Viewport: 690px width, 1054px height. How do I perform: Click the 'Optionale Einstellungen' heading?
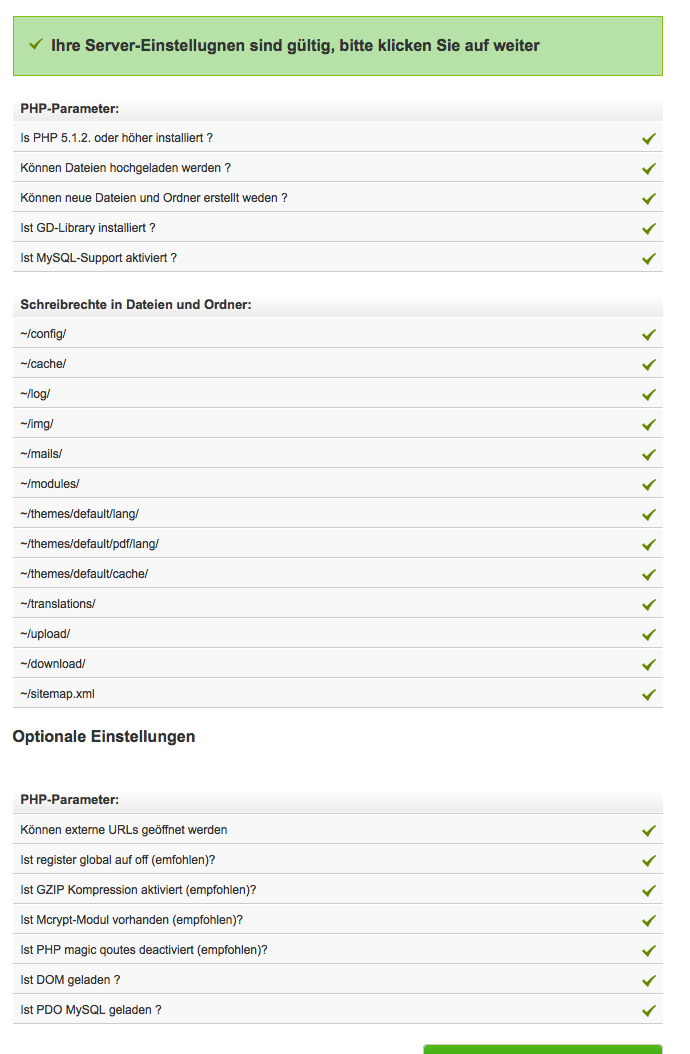coord(104,737)
